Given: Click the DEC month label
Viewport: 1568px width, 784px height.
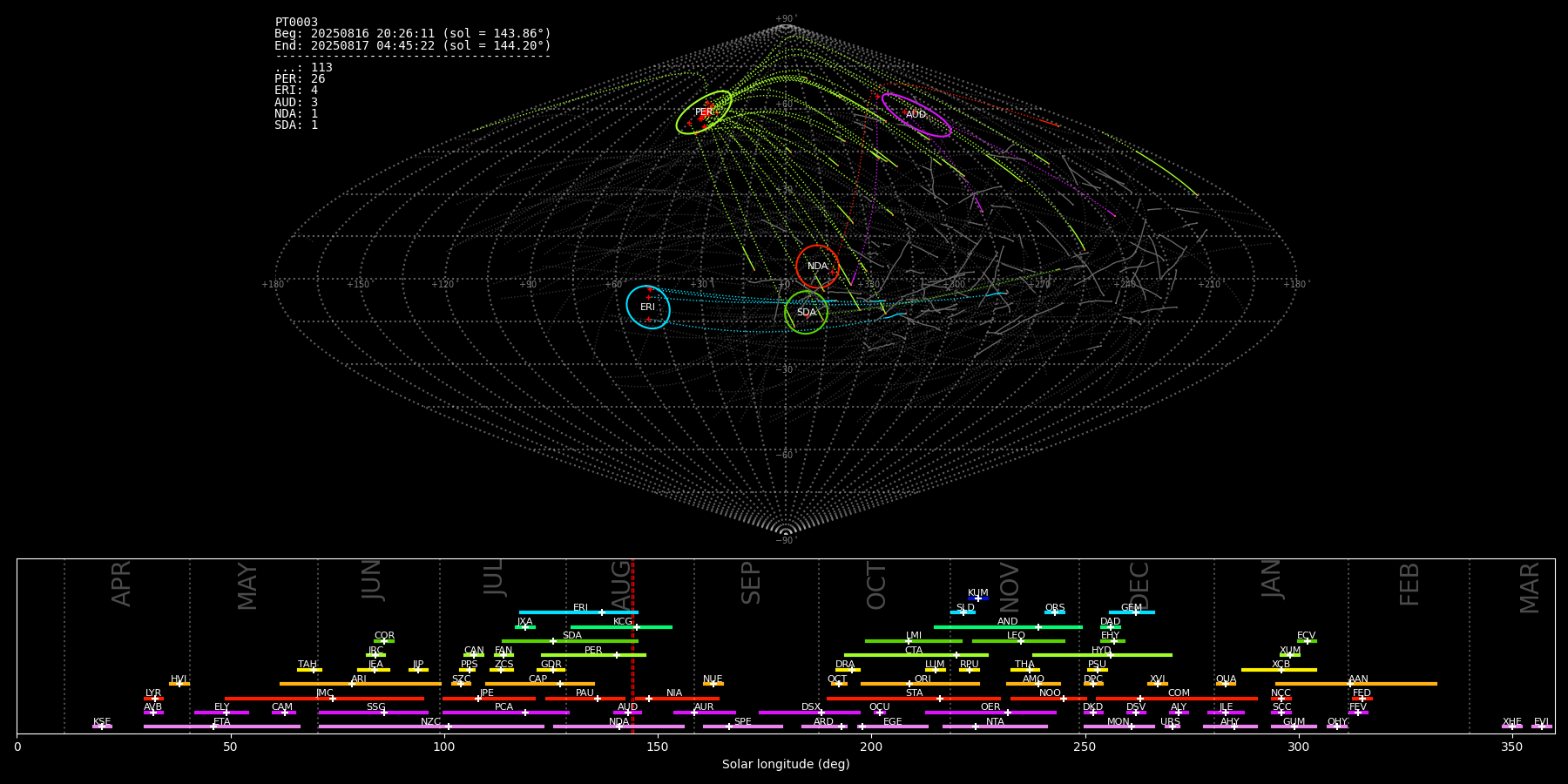Looking at the screenshot, I should (1139, 585).
